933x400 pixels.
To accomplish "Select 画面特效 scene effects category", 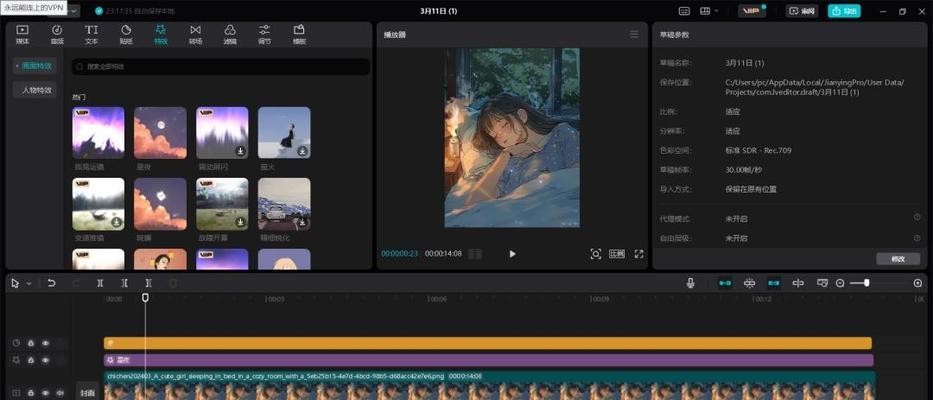I will coord(35,66).
